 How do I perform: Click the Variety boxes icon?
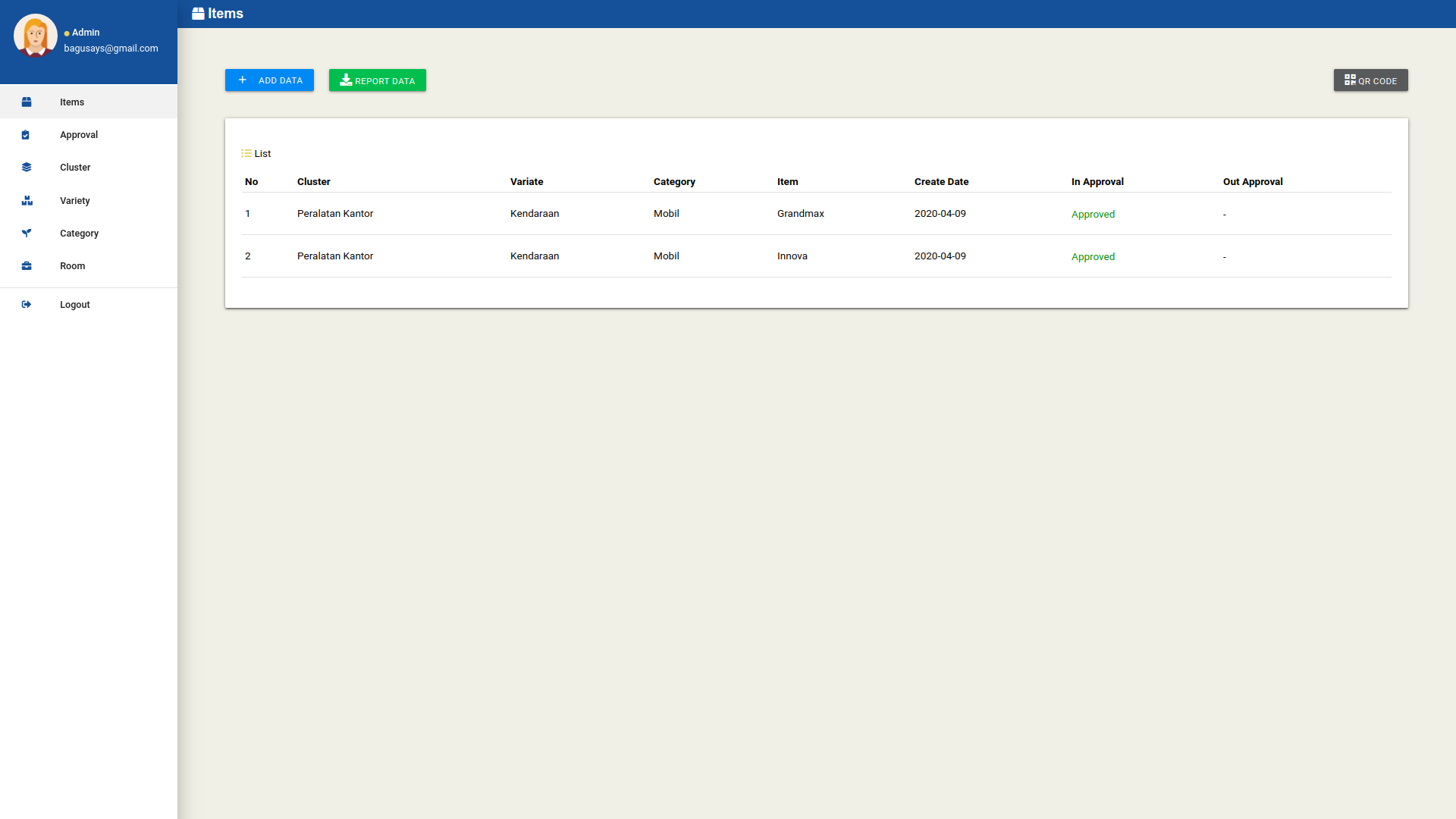click(27, 201)
